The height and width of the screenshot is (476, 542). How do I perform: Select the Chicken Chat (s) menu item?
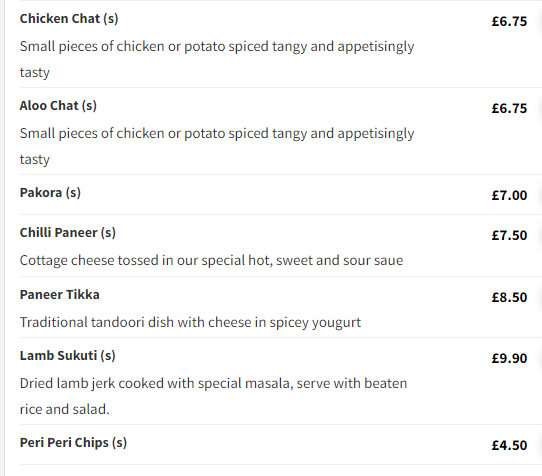pyautogui.click(x=69, y=19)
